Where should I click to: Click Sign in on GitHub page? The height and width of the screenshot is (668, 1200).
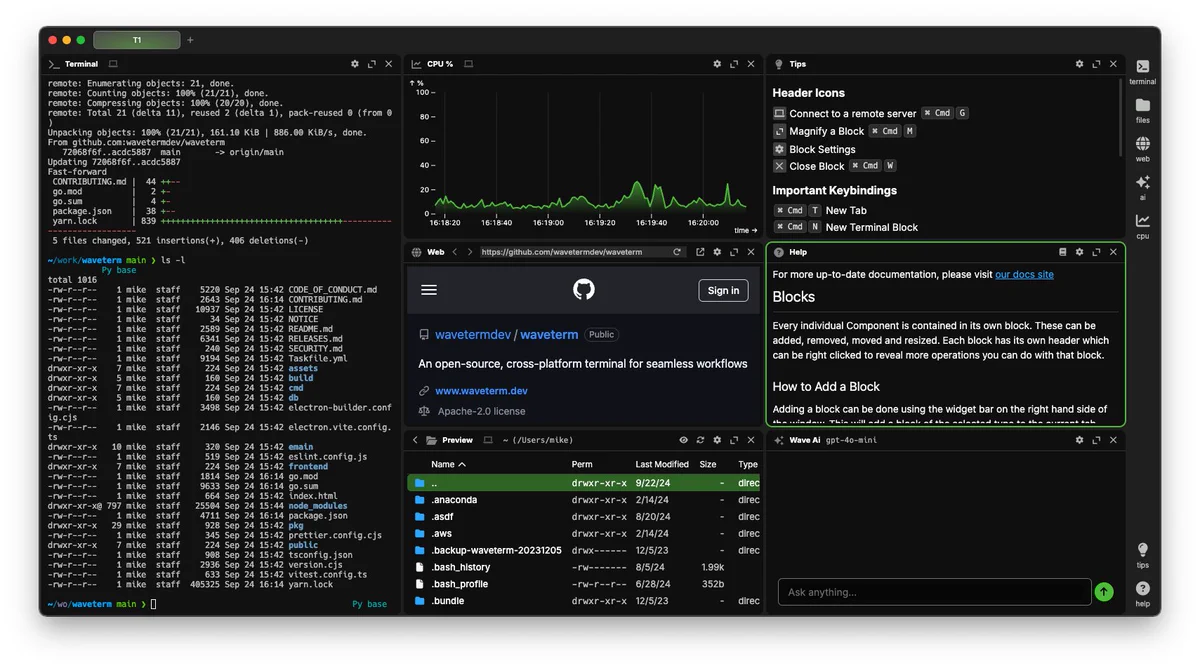click(723, 291)
